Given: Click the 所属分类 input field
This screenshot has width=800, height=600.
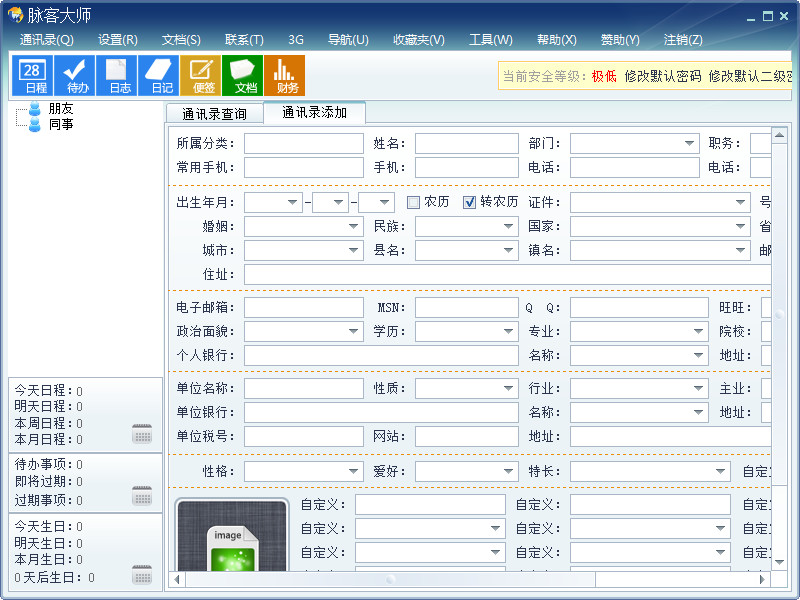Looking at the screenshot, I should tap(304, 143).
